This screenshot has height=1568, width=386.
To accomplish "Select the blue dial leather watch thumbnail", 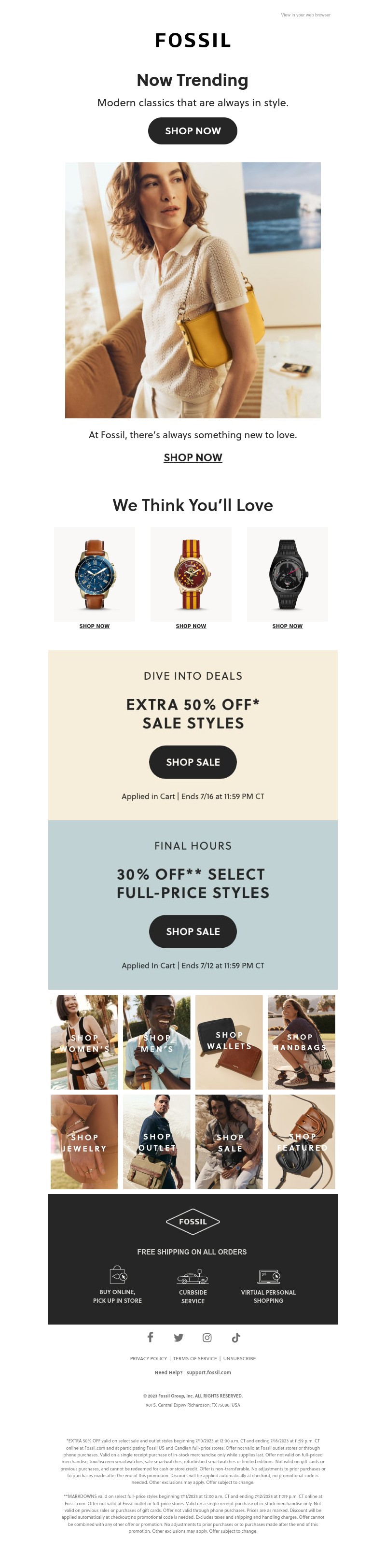I will 94,574.
